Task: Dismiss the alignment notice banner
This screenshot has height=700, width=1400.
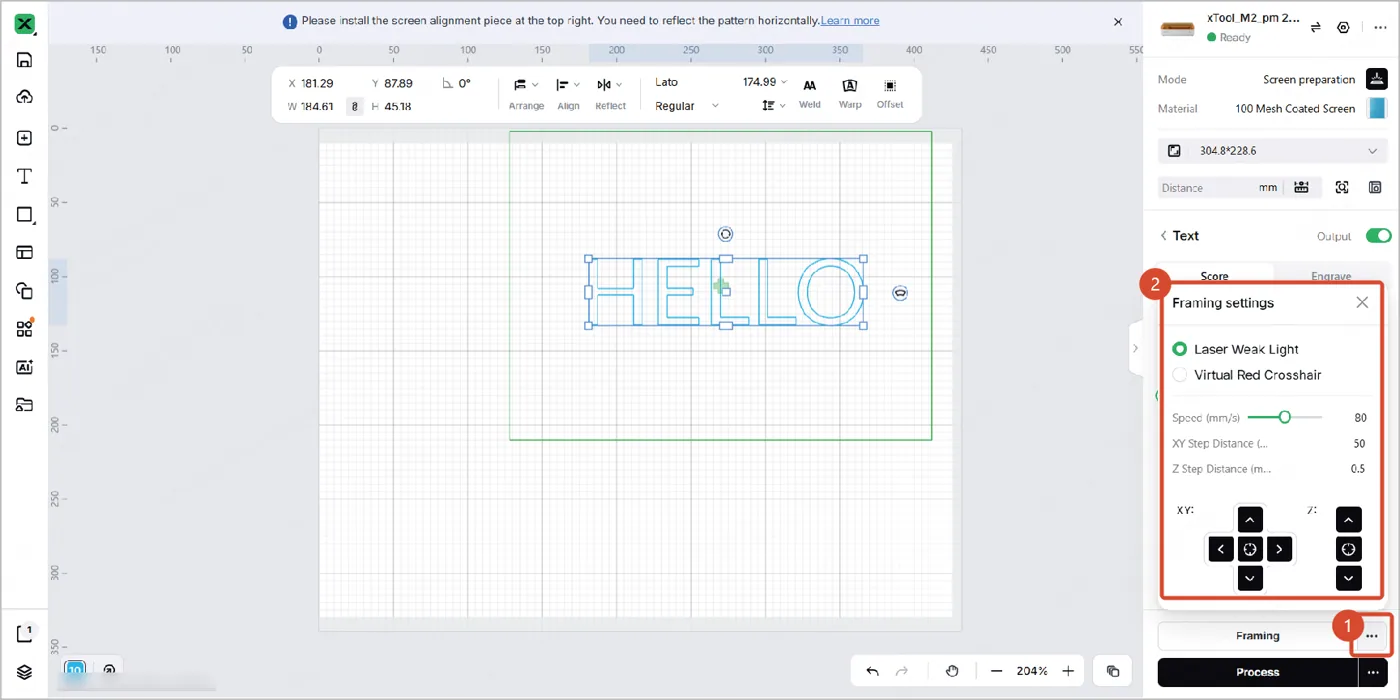Action: click(x=1118, y=21)
